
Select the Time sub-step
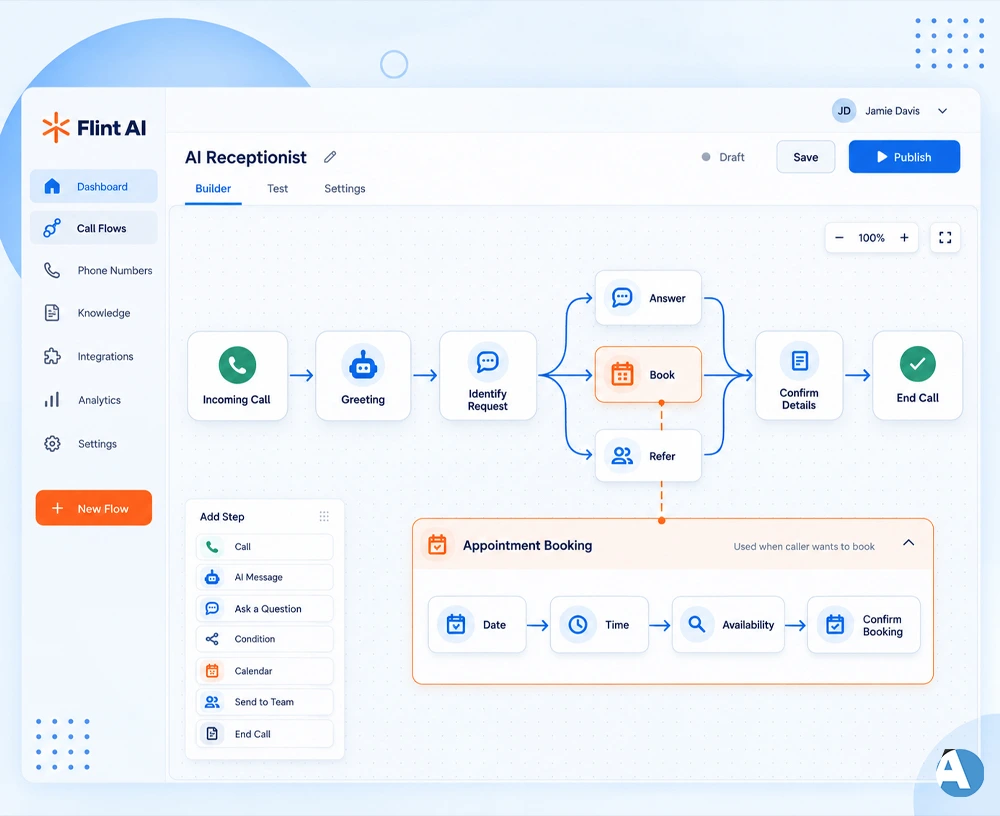(x=599, y=625)
